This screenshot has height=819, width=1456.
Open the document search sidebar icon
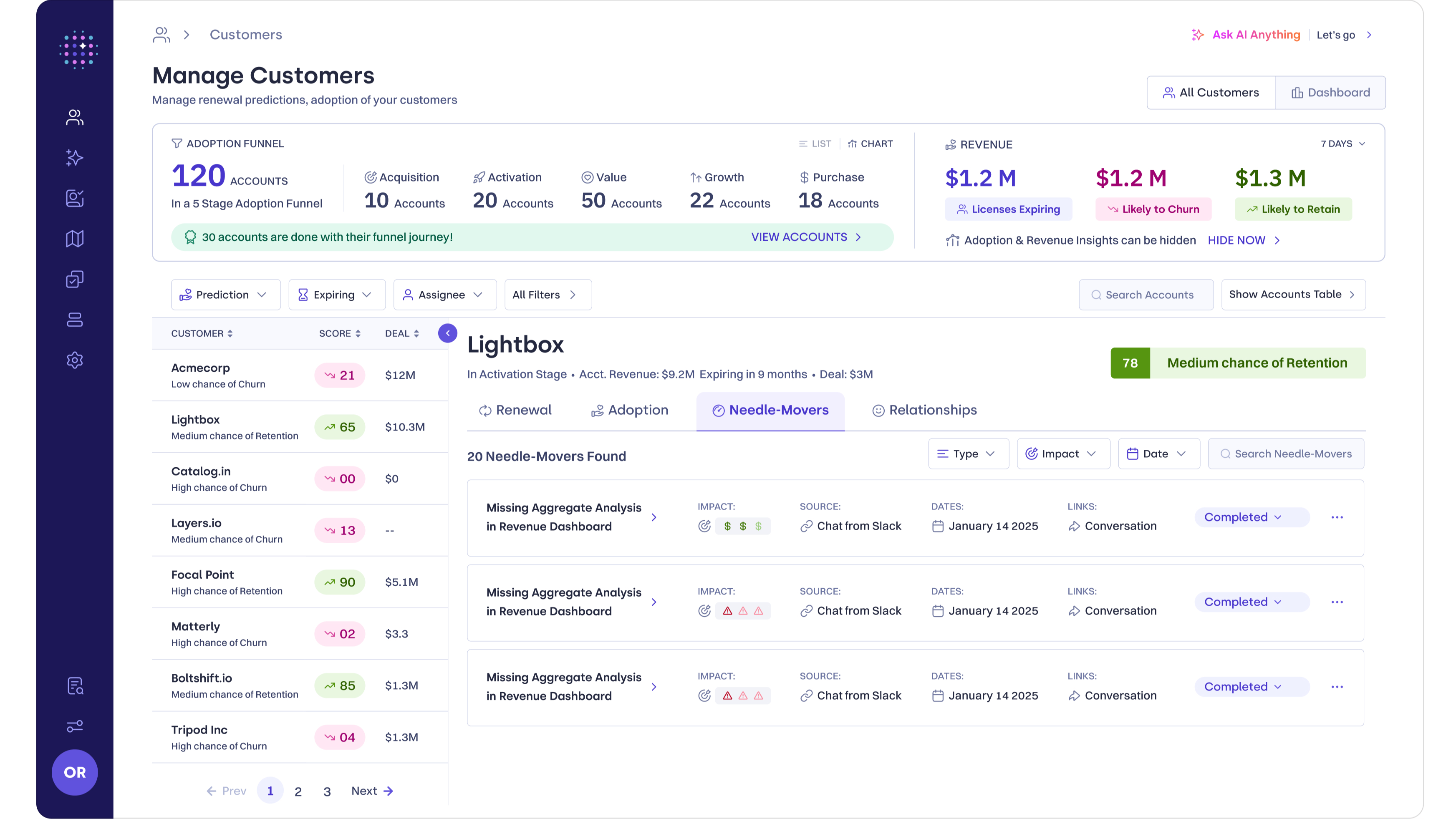coord(75,685)
